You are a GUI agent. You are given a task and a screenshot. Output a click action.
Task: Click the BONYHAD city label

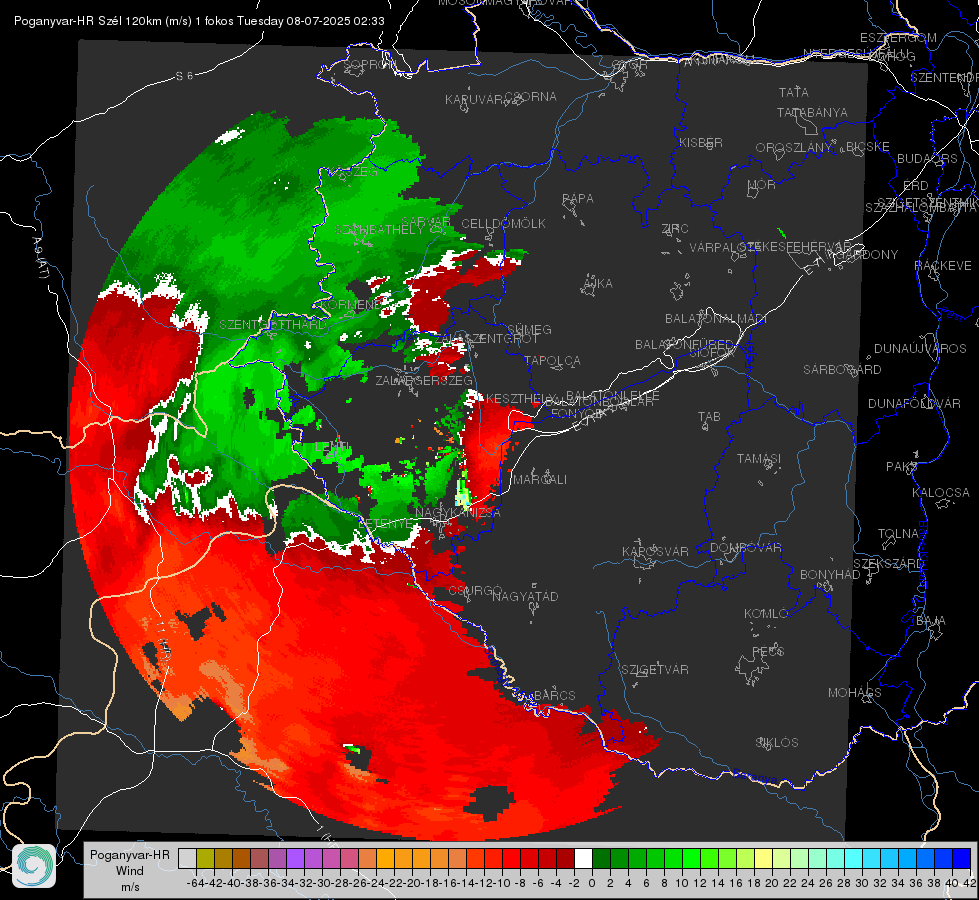click(x=830, y=575)
